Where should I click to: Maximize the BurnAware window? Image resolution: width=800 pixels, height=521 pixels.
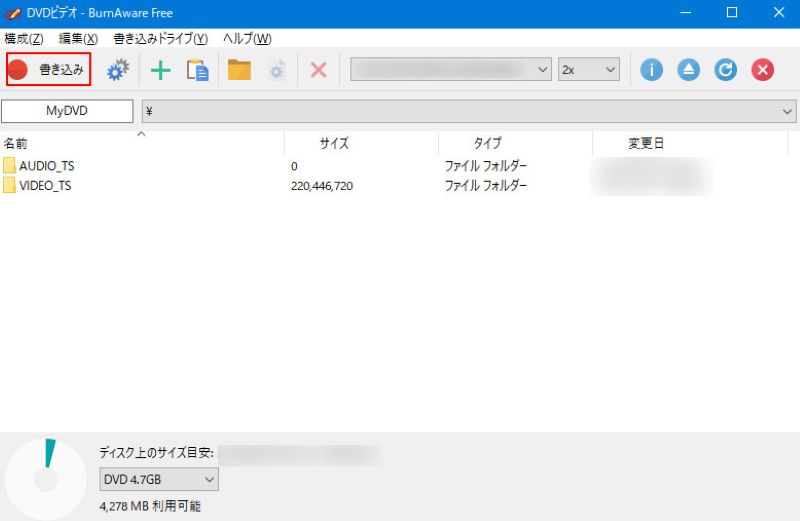pyautogui.click(x=732, y=13)
